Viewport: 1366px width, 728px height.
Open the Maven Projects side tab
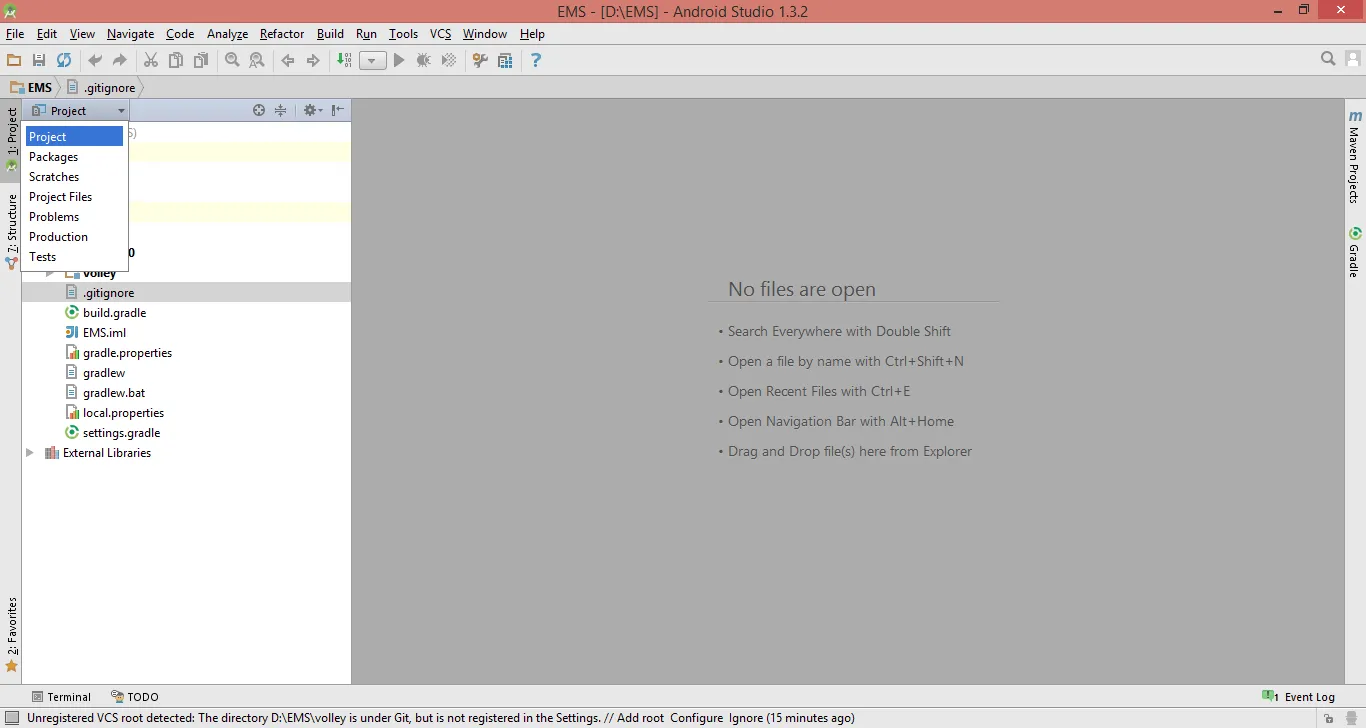[x=1355, y=157]
